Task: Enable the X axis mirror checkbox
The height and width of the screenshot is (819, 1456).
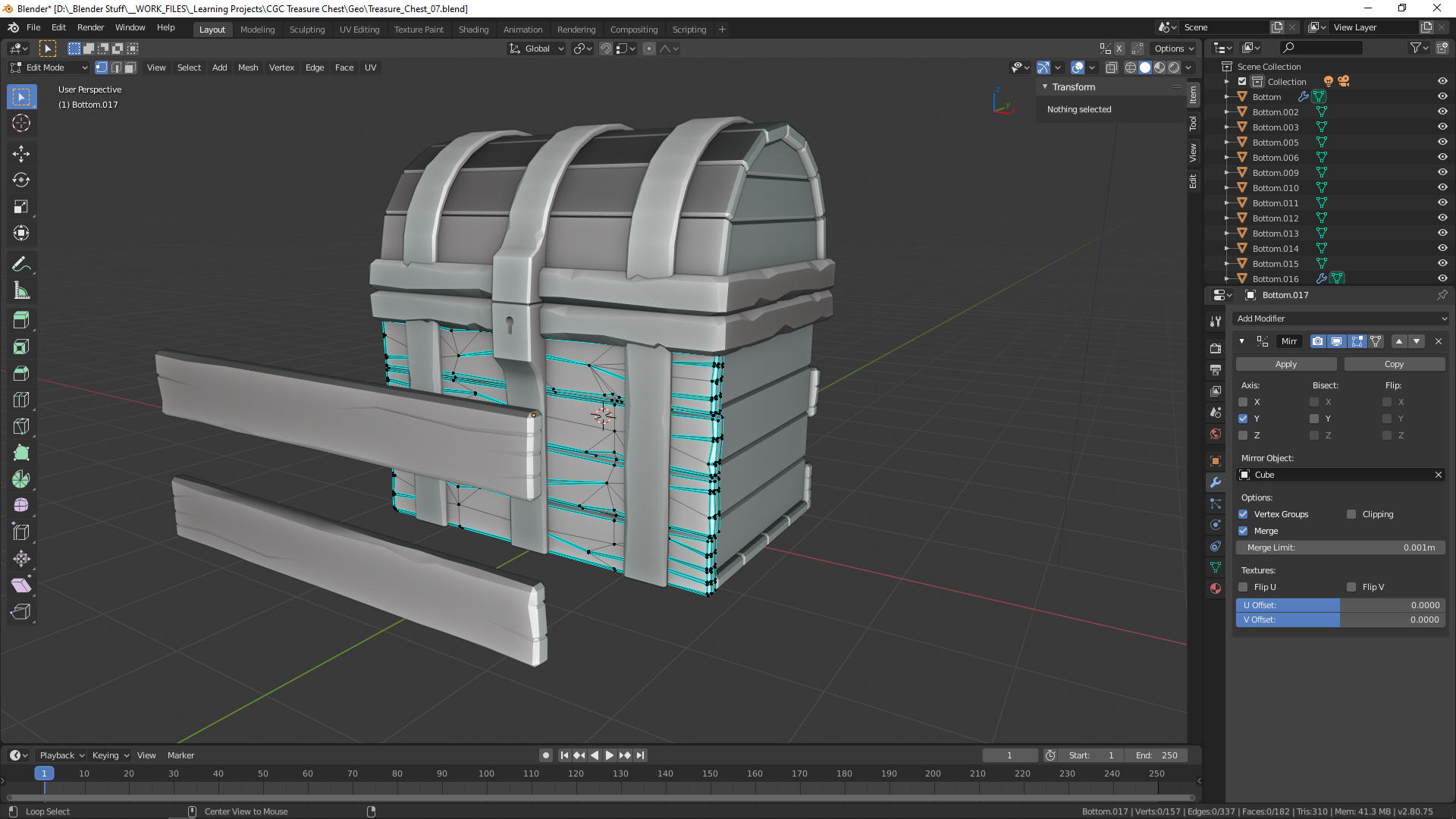Action: click(1243, 402)
